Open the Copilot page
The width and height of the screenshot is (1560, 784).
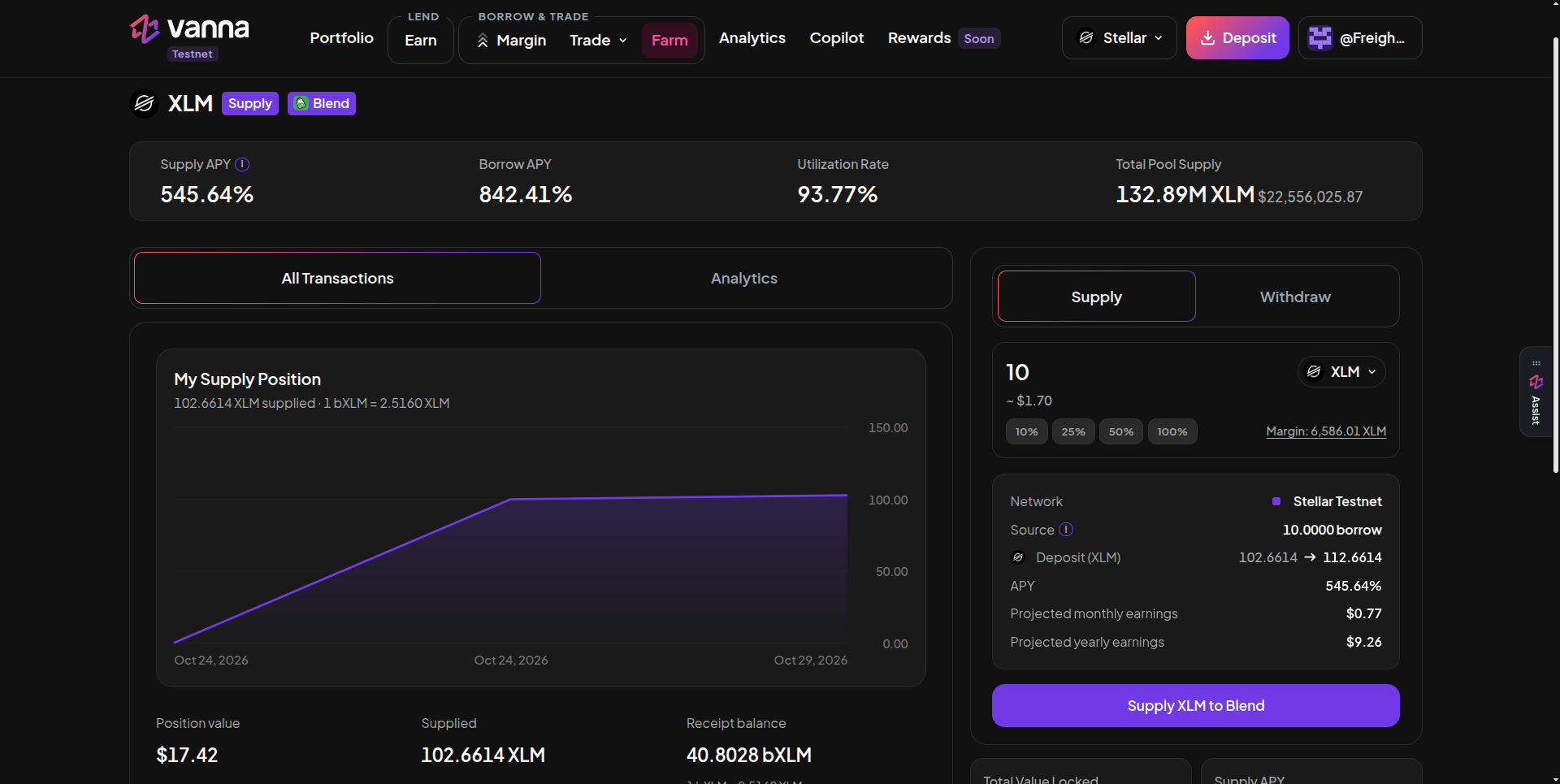tap(837, 38)
